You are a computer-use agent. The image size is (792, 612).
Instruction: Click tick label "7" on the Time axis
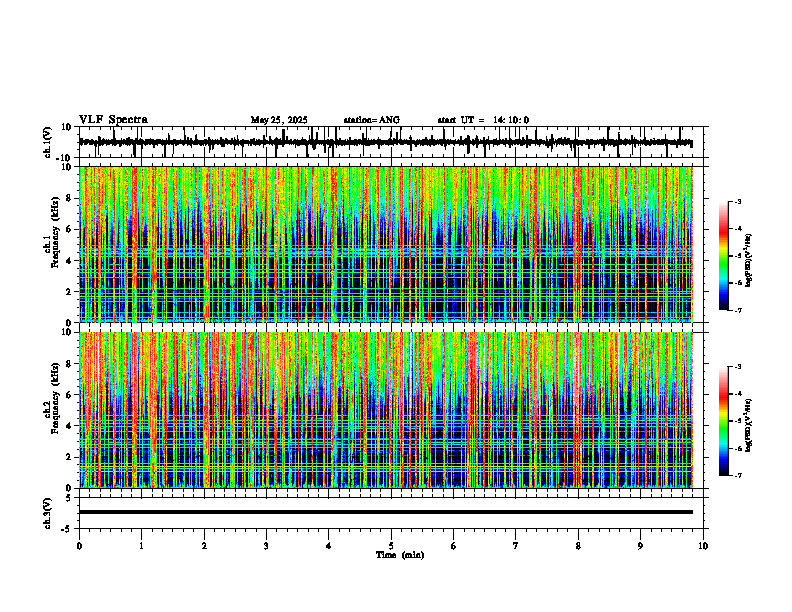point(516,546)
